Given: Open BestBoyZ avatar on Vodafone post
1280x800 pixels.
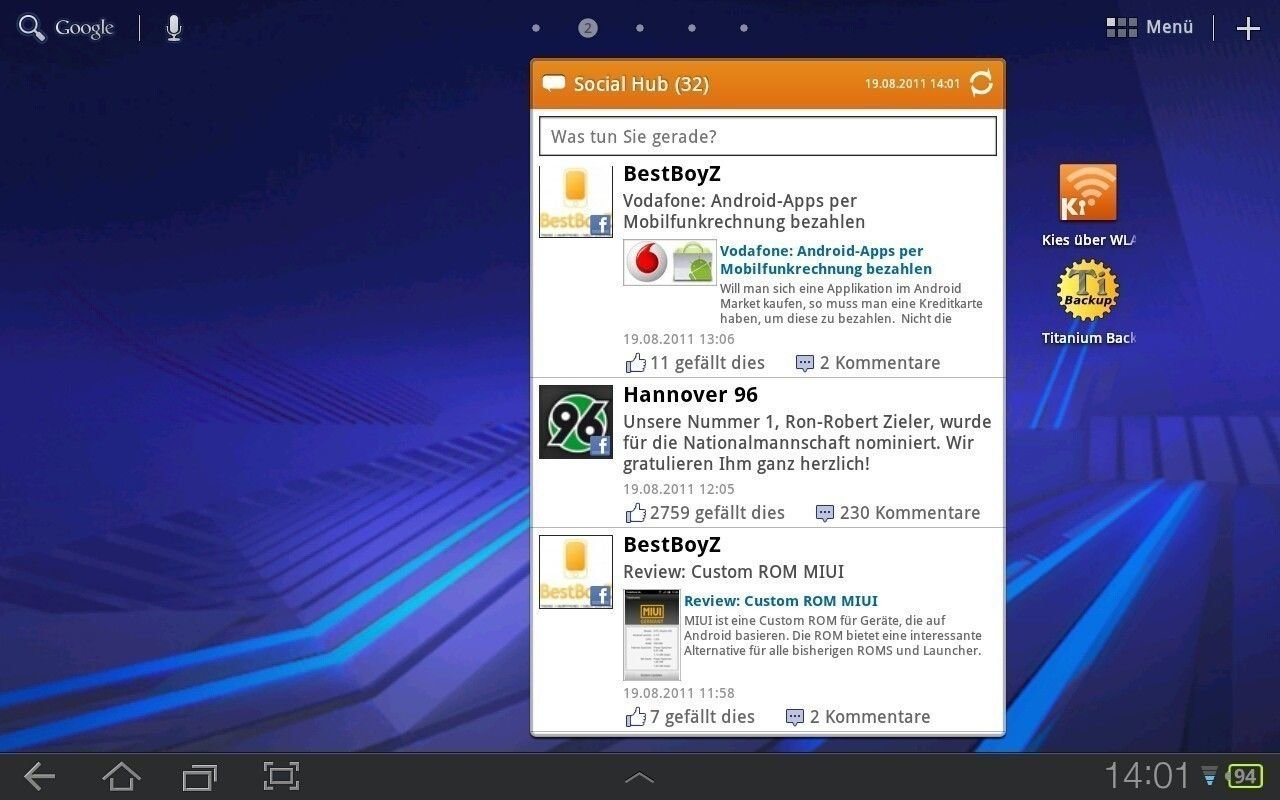Looking at the screenshot, I should tap(576, 201).
